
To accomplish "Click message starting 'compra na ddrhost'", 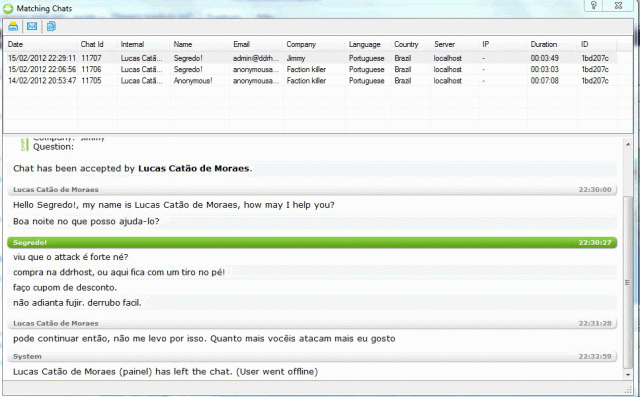I will pos(119,272).
